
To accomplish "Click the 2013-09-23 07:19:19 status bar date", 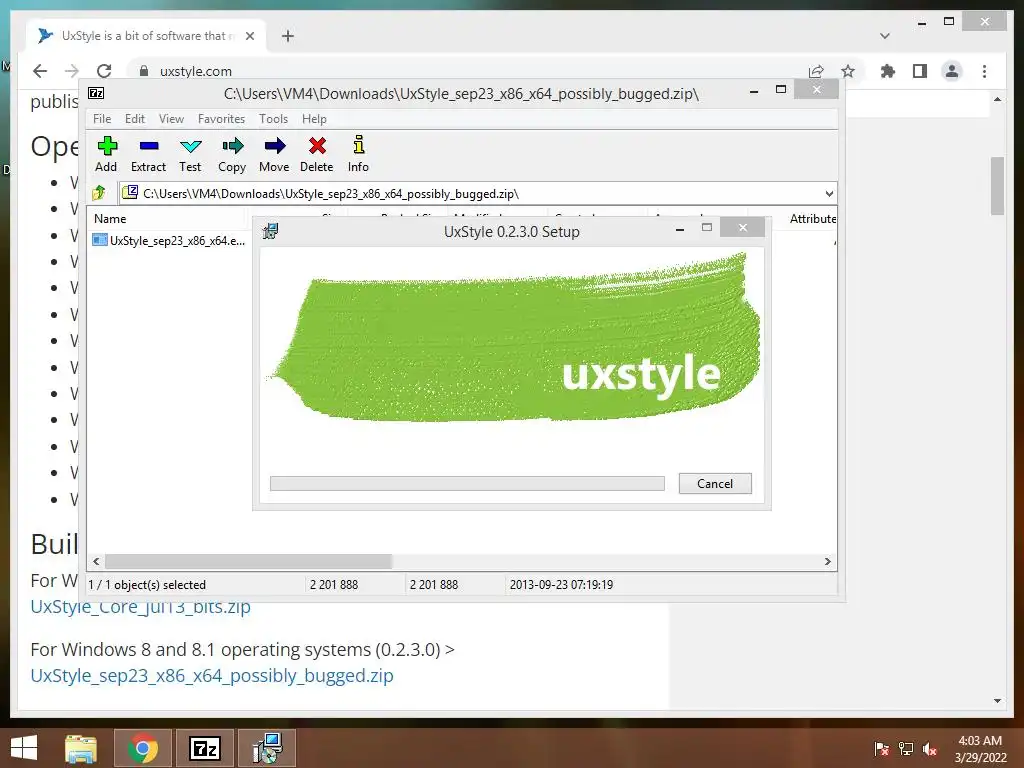I will click(x=561, y=584).
